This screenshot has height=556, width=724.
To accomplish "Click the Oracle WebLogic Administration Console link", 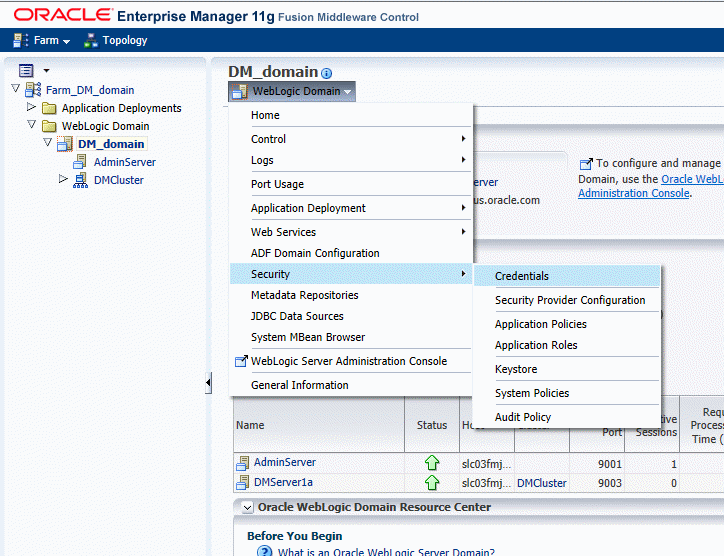I will click(651, 186).
